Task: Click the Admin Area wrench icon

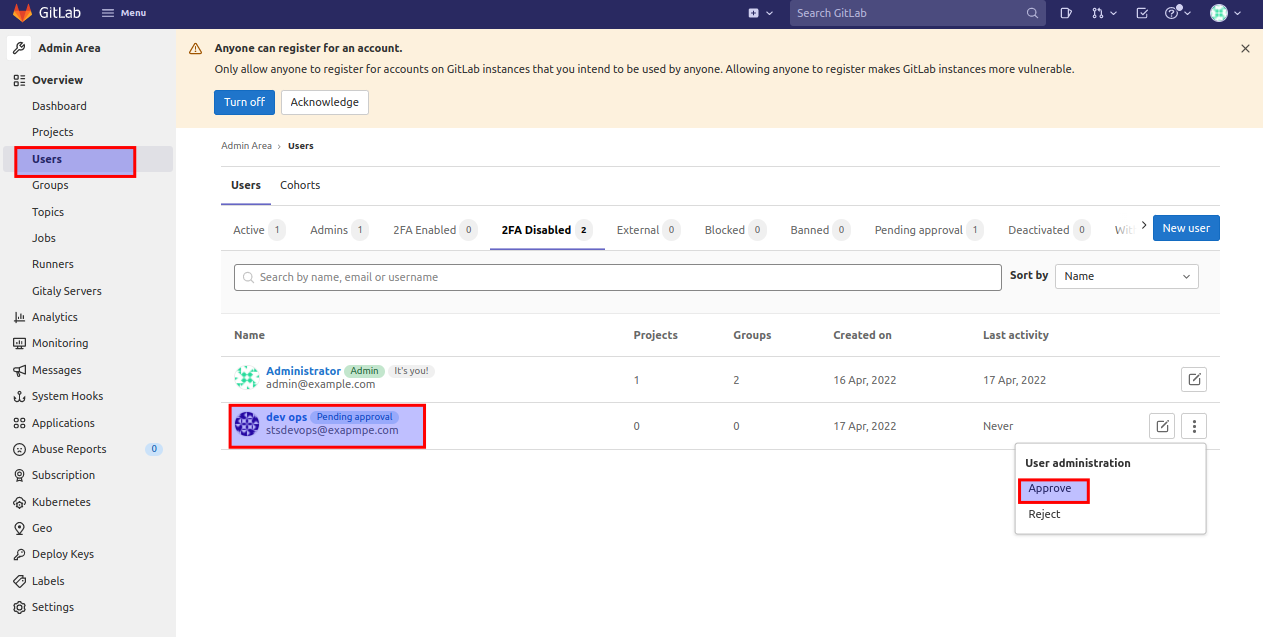Action: pos(19,48)
